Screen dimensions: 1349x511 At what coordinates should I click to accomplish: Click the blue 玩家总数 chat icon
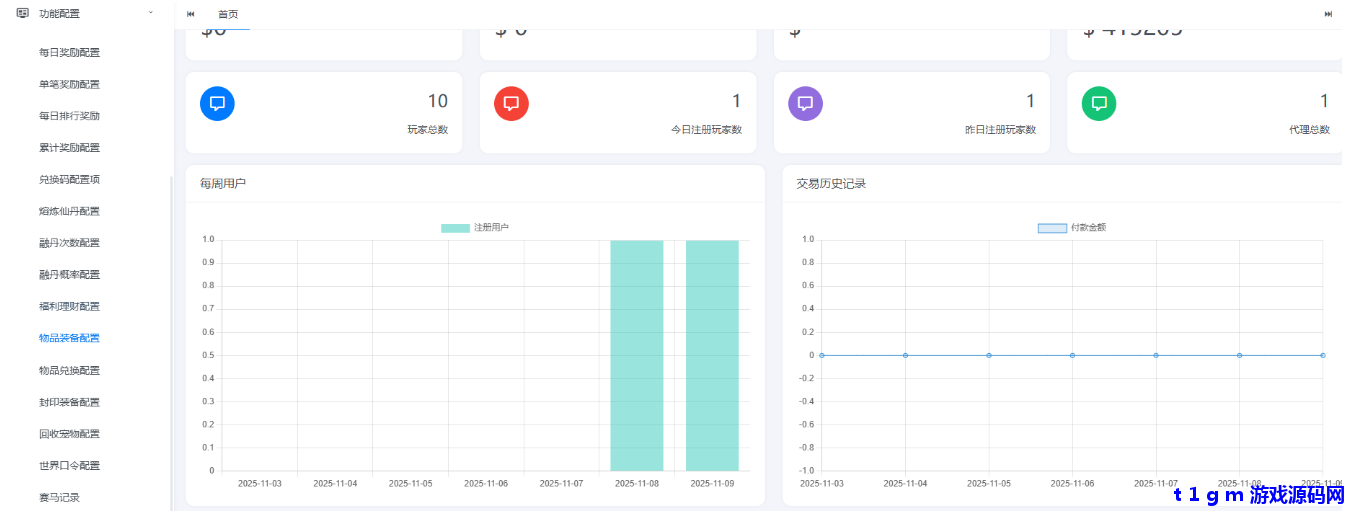[x=217, y=103]
